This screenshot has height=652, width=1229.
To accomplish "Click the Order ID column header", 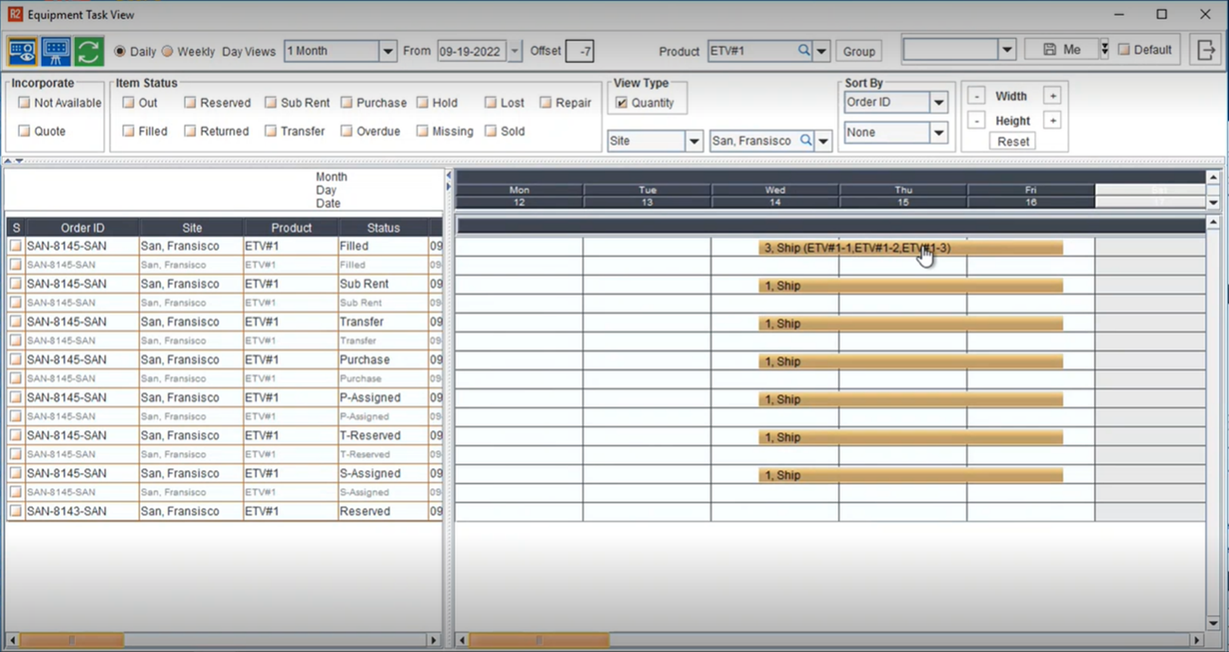I will pyautogui.click(x=82, y=228).
